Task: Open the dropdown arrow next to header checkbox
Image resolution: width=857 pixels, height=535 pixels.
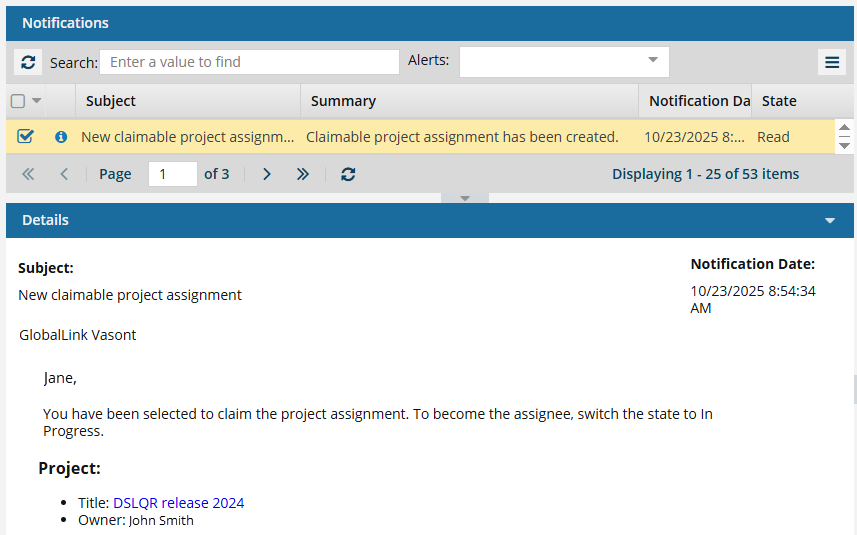Action: [37, 101]
